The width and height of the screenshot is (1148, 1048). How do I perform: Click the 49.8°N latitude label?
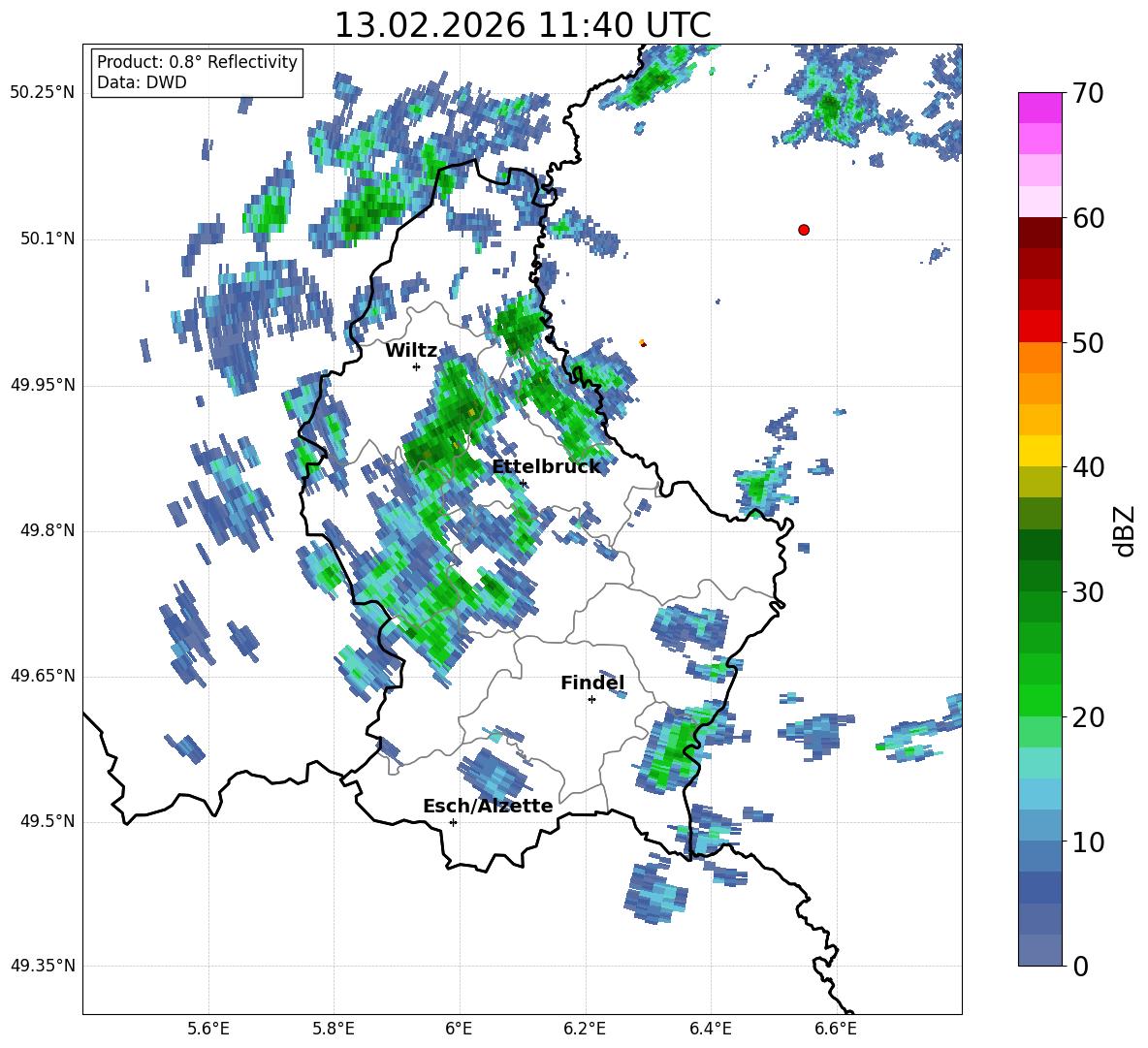click(48, 530)
